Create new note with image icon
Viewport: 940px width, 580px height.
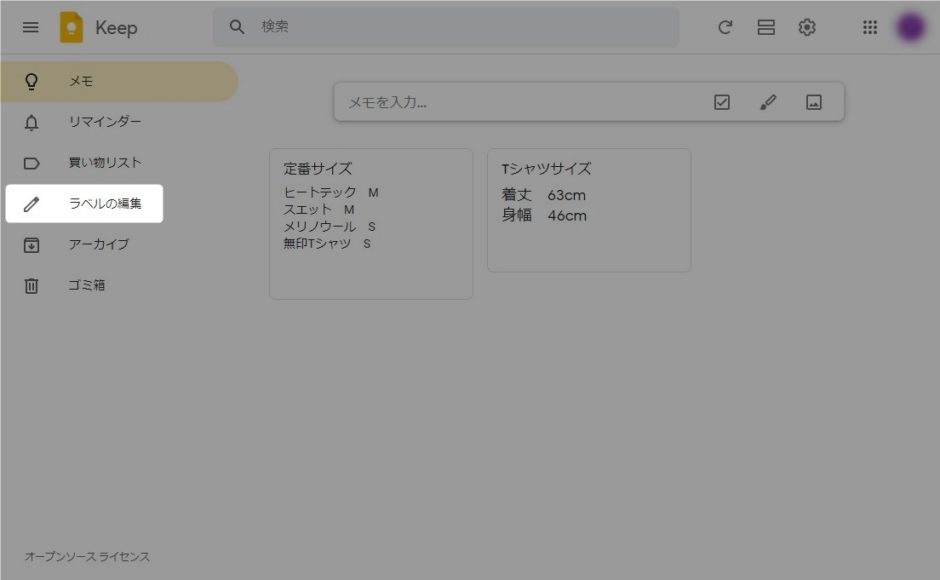tap(814, 102)
